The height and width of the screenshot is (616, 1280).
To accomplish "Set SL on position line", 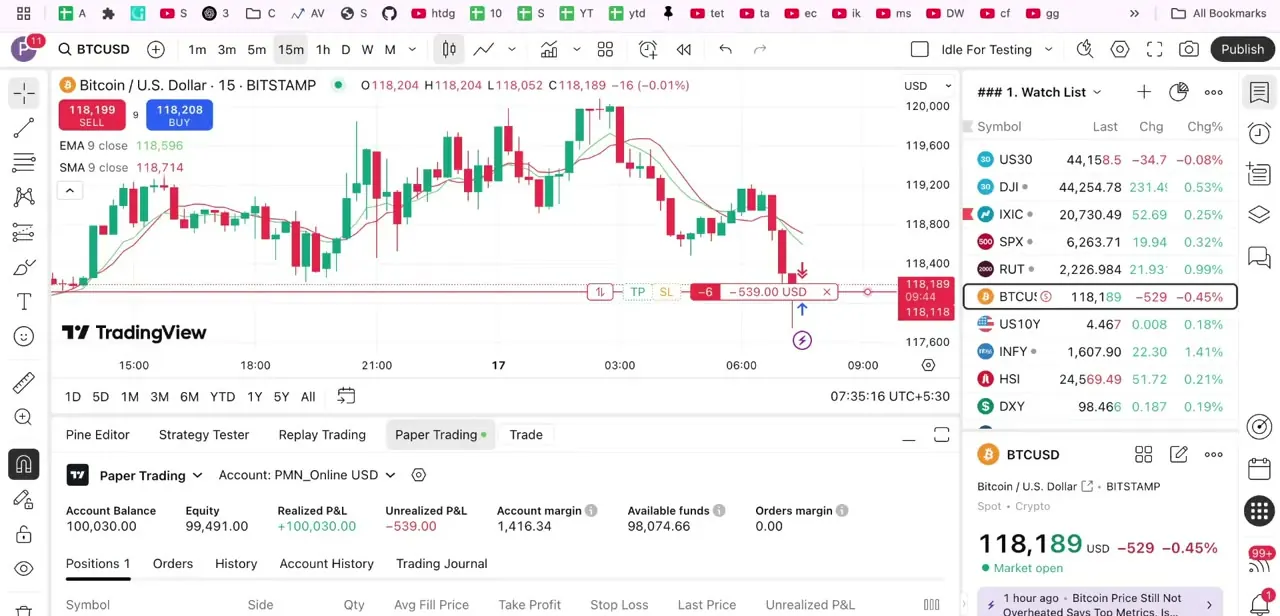I will (x=666, y=292).
